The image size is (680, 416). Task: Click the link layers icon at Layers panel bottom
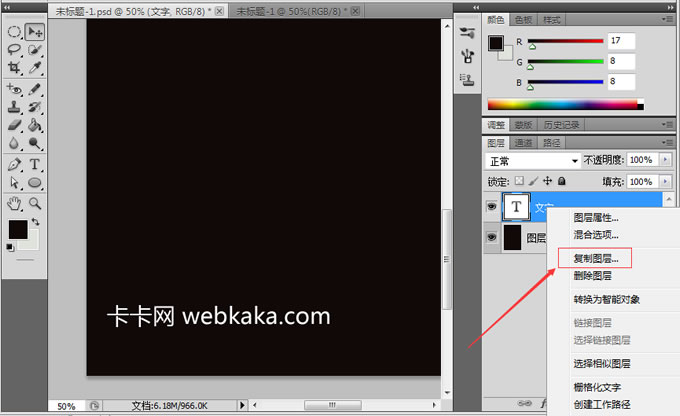pos(524,403)
